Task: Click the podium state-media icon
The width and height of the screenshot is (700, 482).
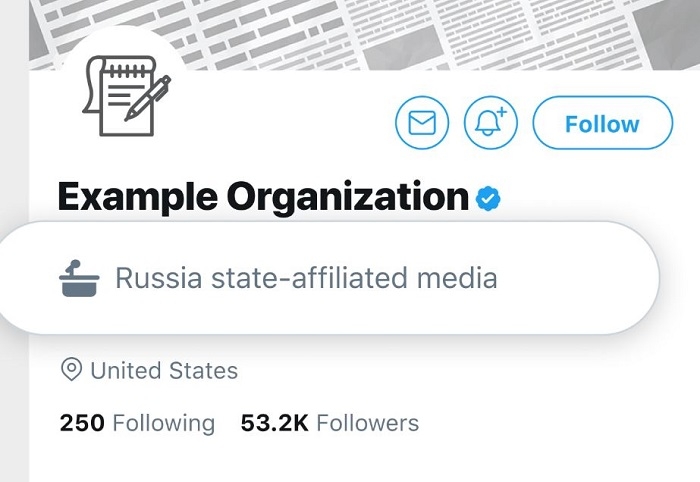Action: (78, 277)
